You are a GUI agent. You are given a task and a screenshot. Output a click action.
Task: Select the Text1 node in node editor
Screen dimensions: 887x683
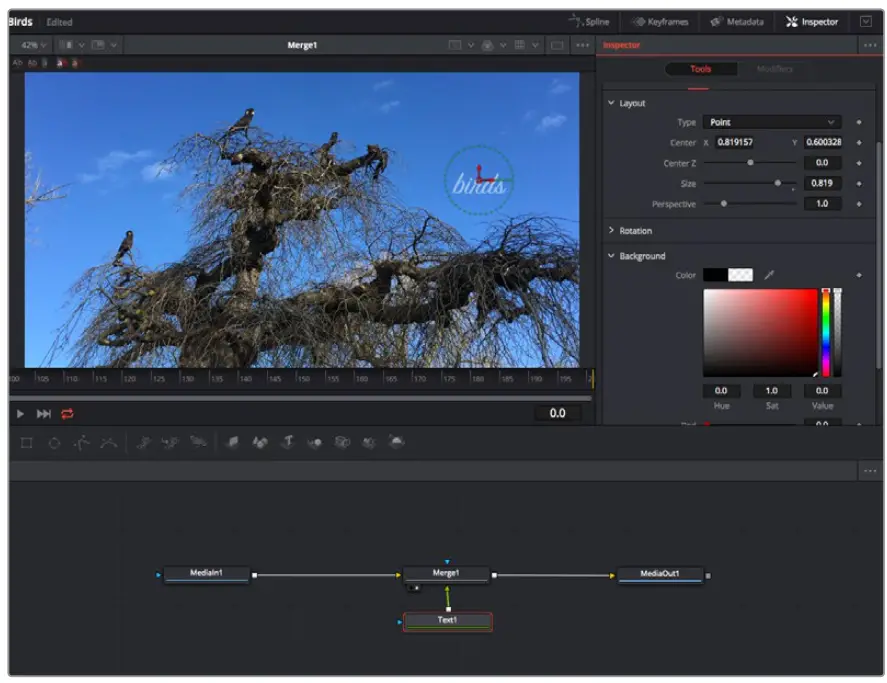(447, 621)
